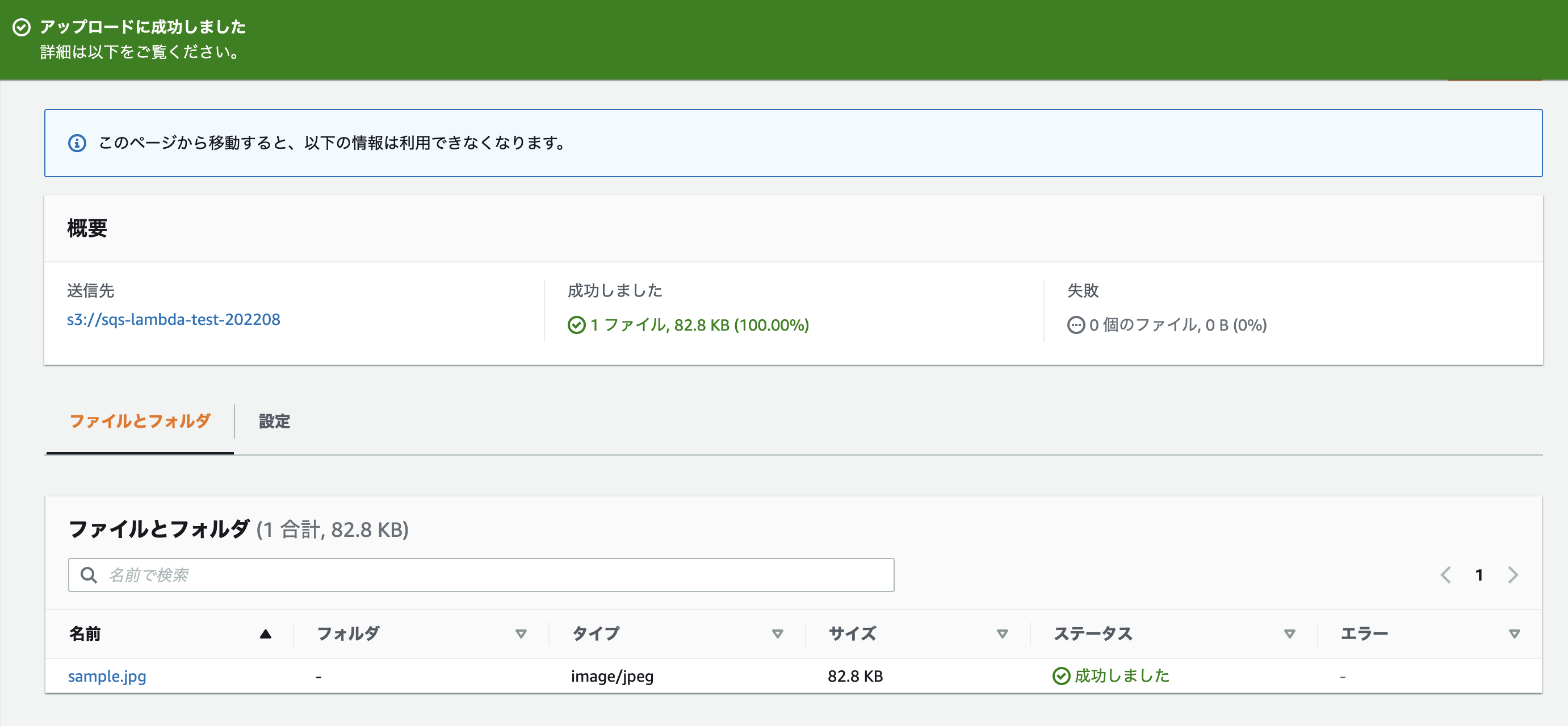Viewport: 1568px width, 726px height.
Task: Click the info icon in the blue notice
Action: (x=77, y=144)
